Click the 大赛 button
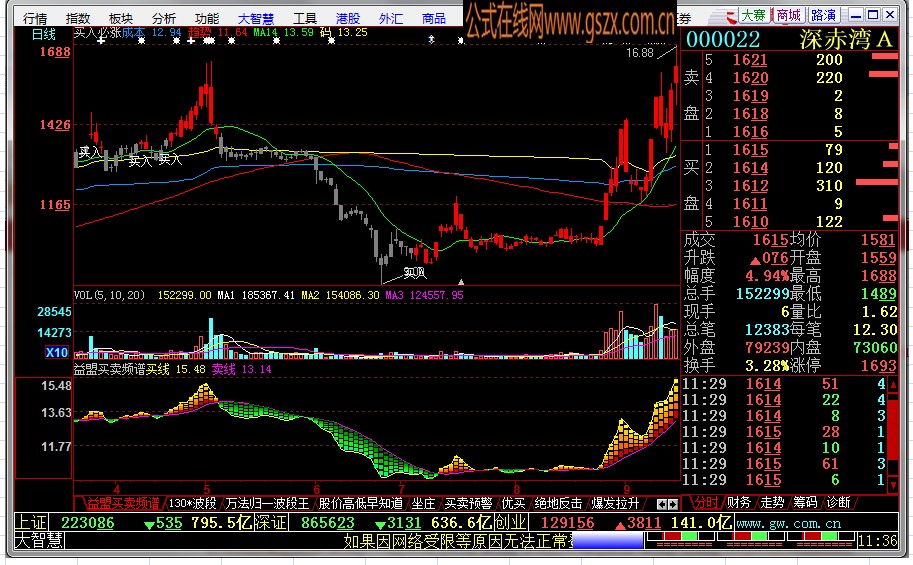This screenshot has width=913, height=565. click(x=753, y=15)
